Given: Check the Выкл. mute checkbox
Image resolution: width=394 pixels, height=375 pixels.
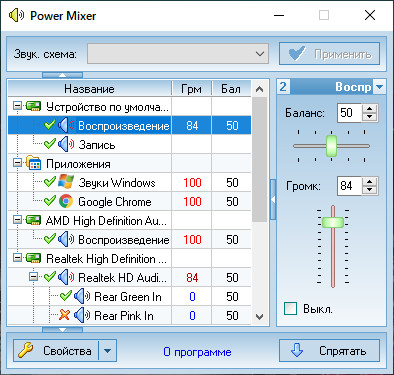Looking at the screenshot, I should tap(290, 309).
